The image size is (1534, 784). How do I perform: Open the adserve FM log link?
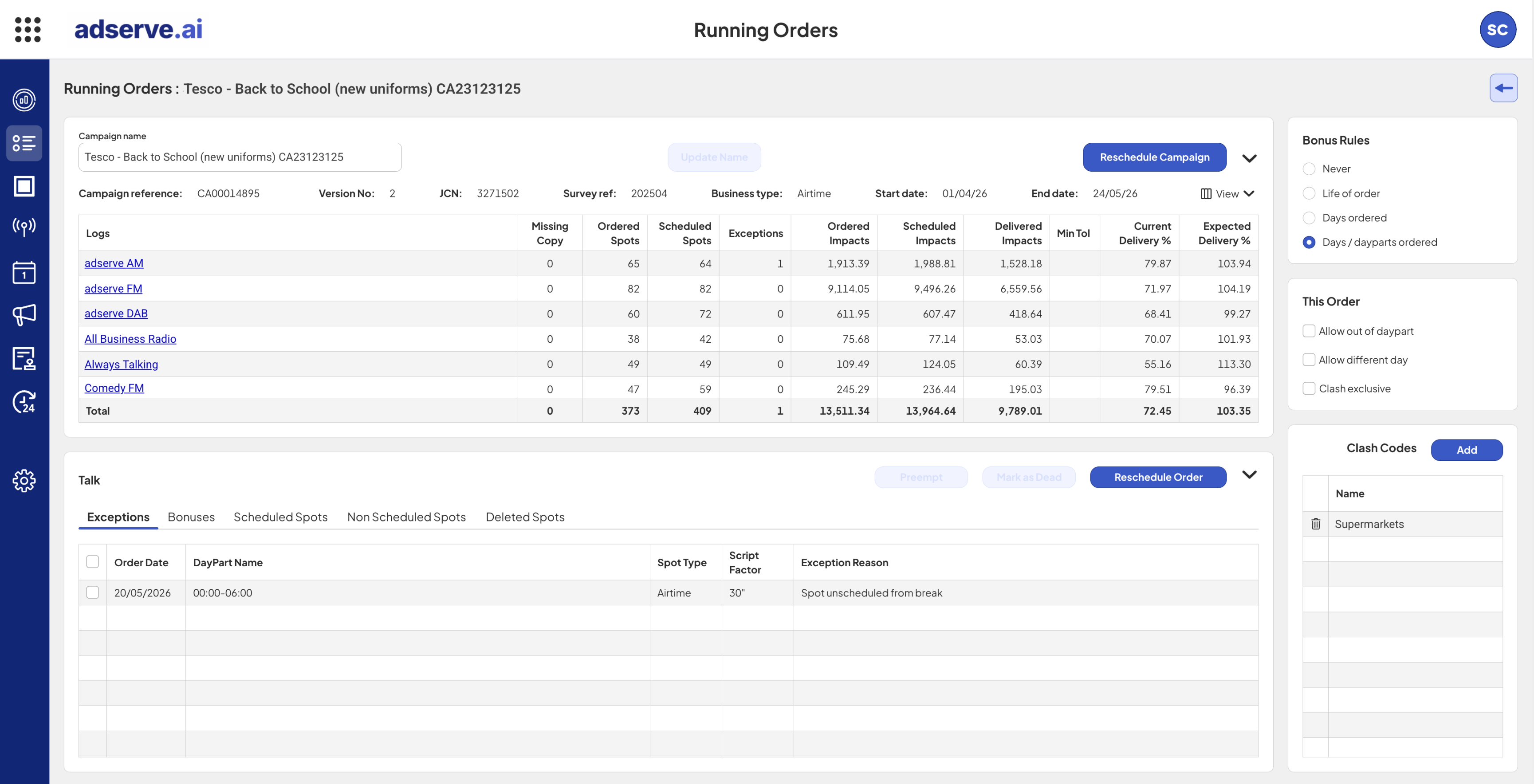(113, 288)
